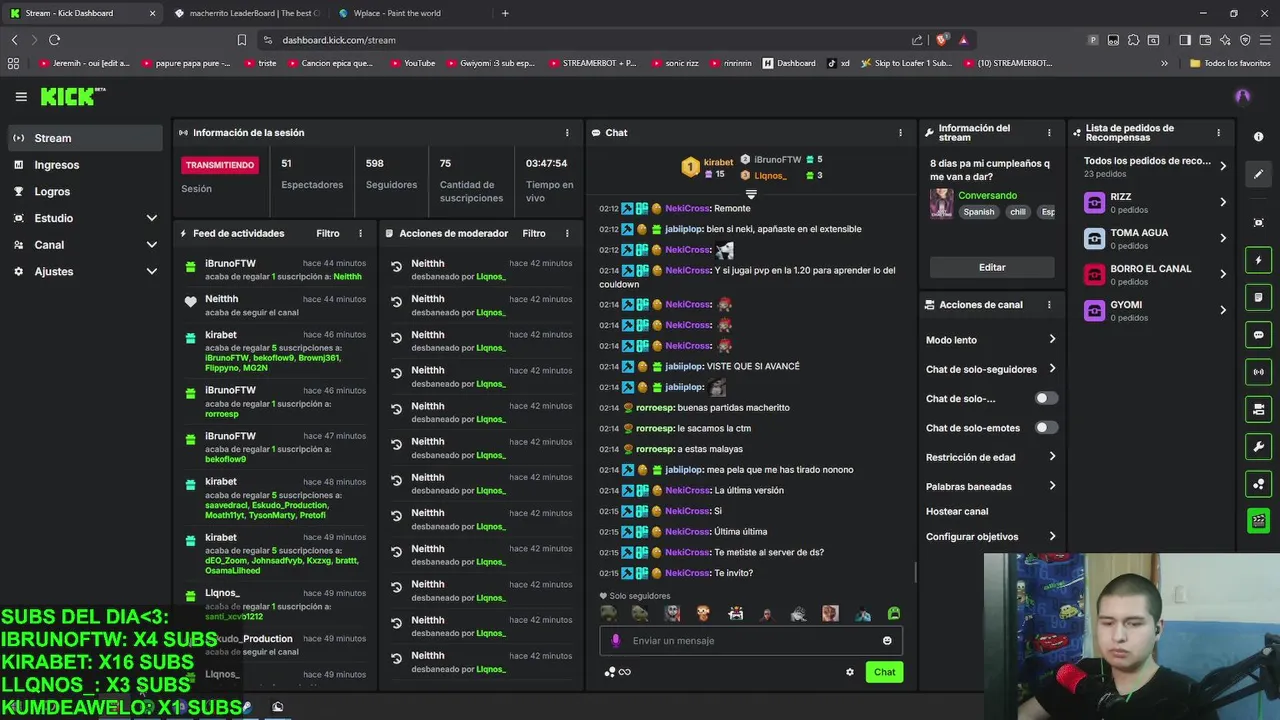
Task: Select Ingresos in left sidebar
Action: click(85, 165)
